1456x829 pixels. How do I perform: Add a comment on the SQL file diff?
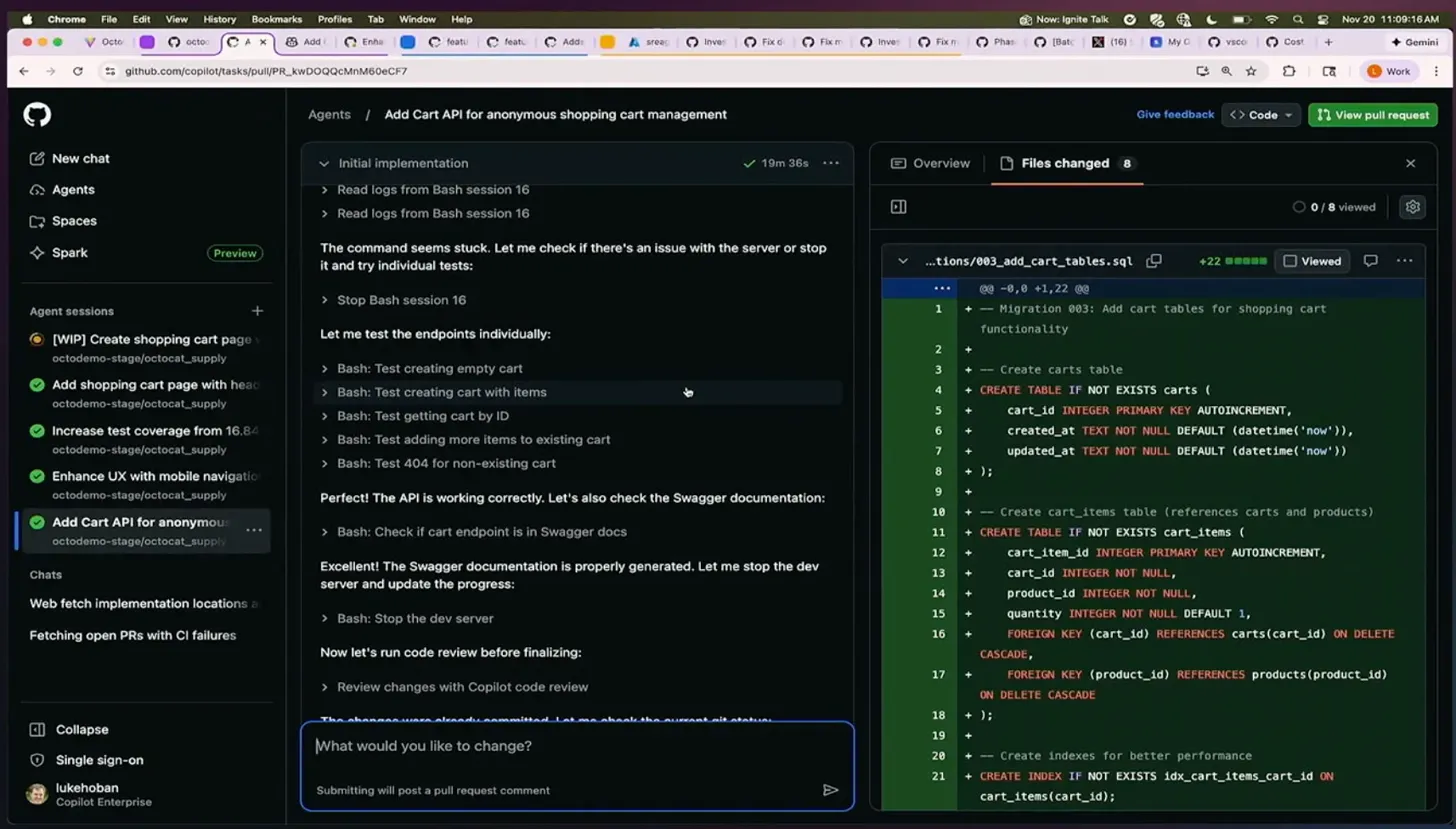pos(1370,260)
